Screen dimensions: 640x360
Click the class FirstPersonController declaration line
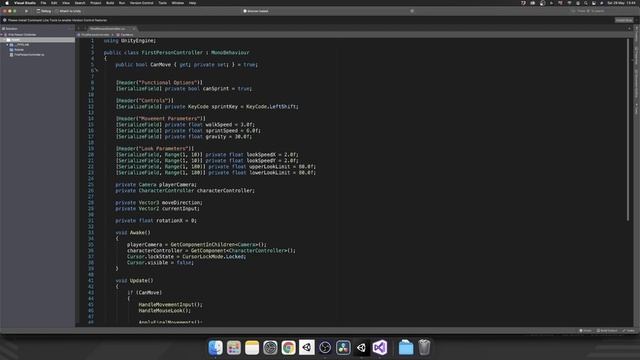tap(176, 53)
